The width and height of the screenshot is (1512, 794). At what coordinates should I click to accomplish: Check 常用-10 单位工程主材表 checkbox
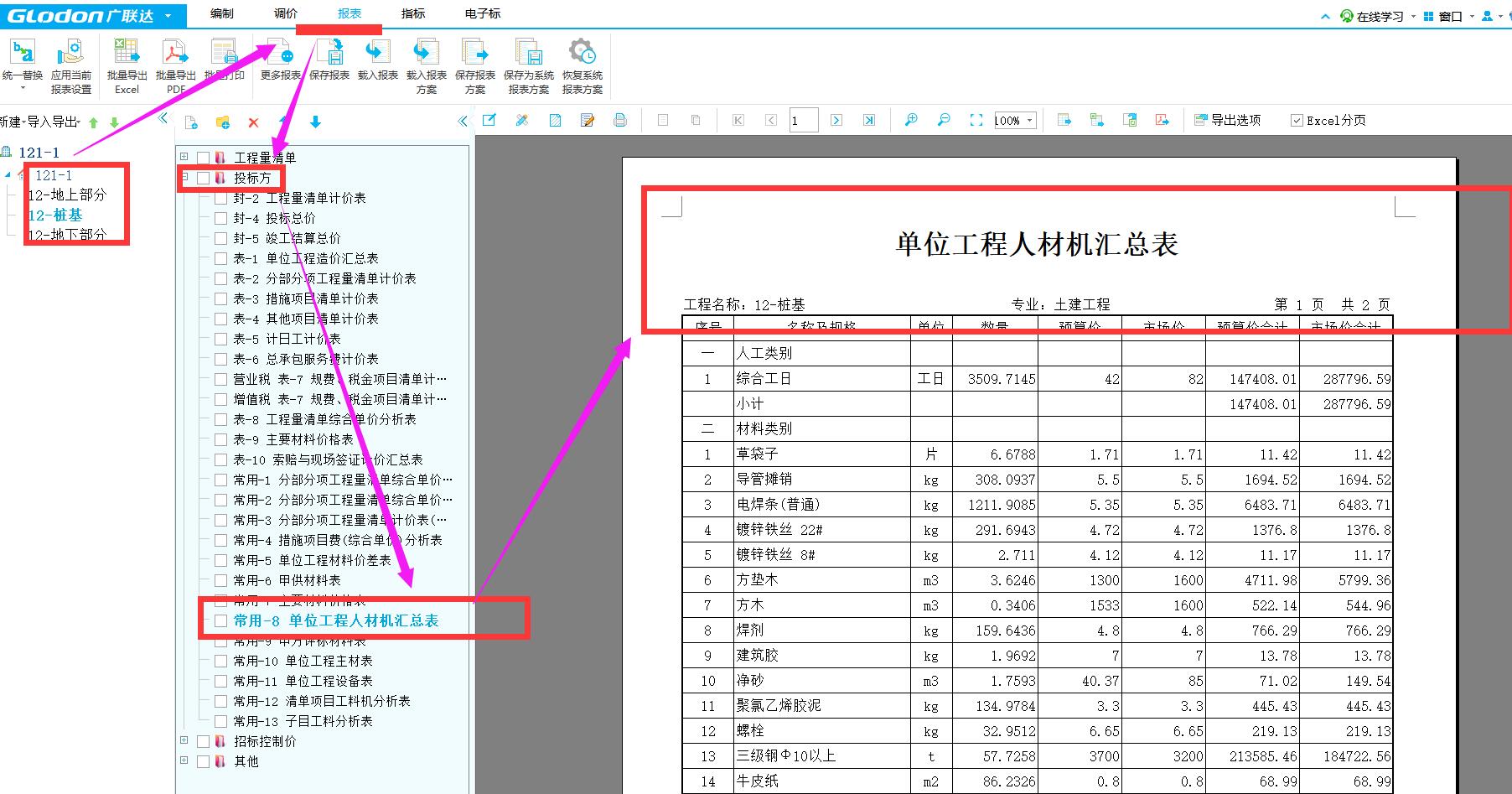coord(220,661)
